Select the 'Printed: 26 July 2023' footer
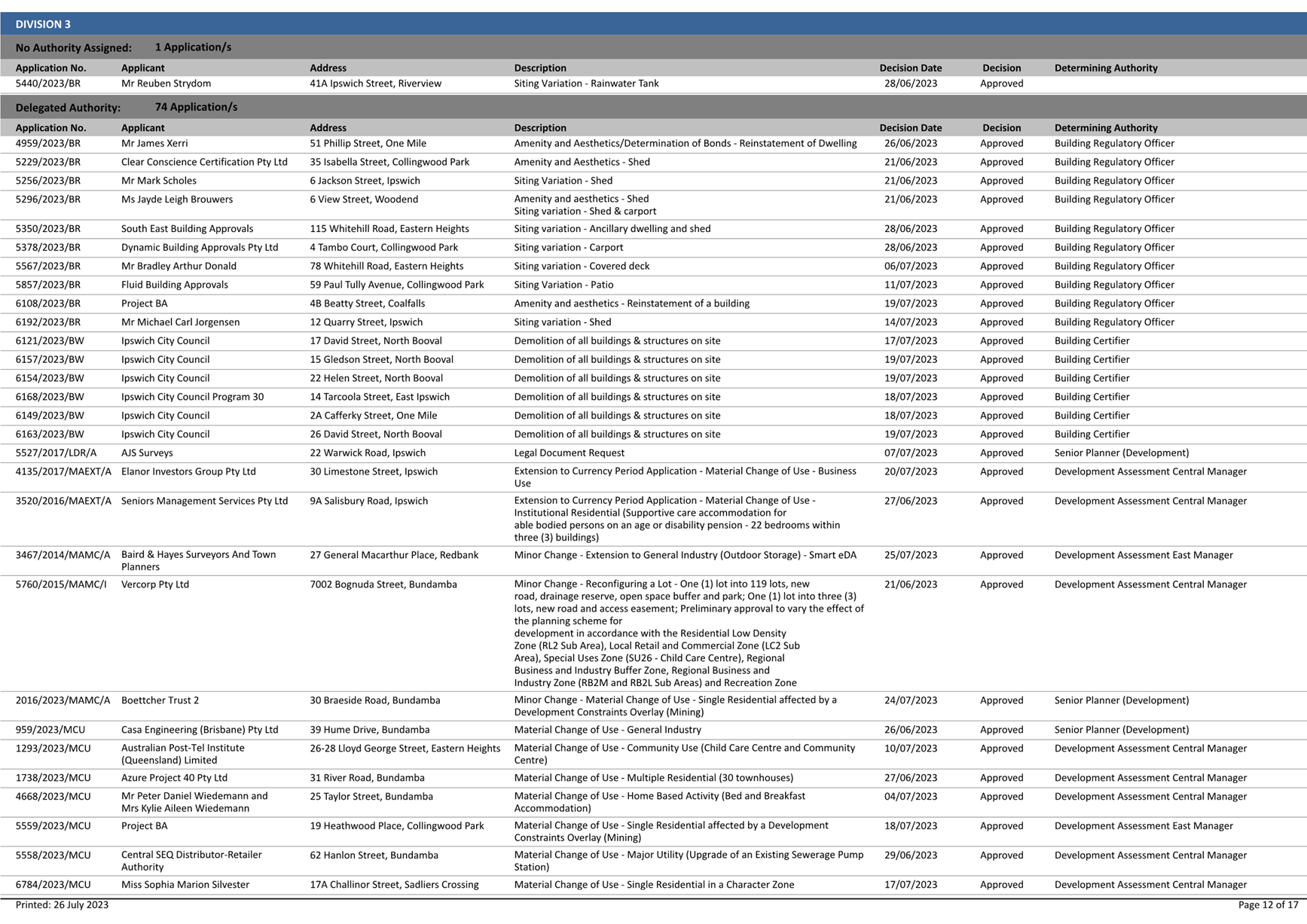 (62, 905)
